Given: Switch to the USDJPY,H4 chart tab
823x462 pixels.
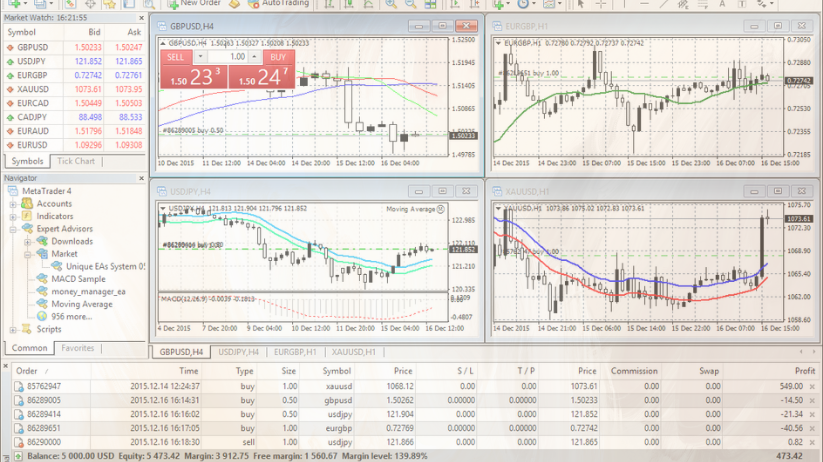Looking at the screenshot, I should [x=240, y=352].
